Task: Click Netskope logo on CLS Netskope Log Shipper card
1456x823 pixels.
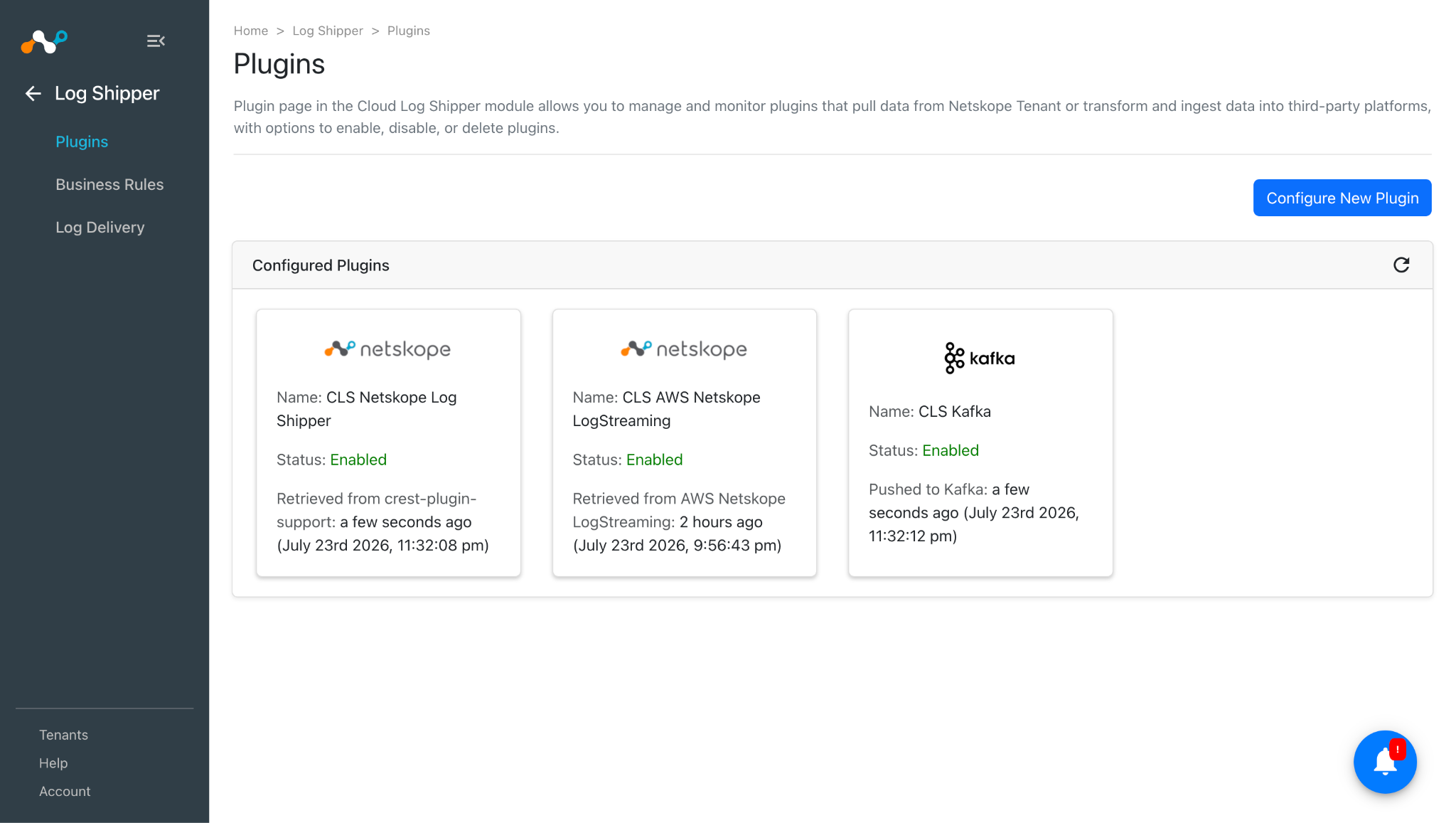Action: [387, 349]
